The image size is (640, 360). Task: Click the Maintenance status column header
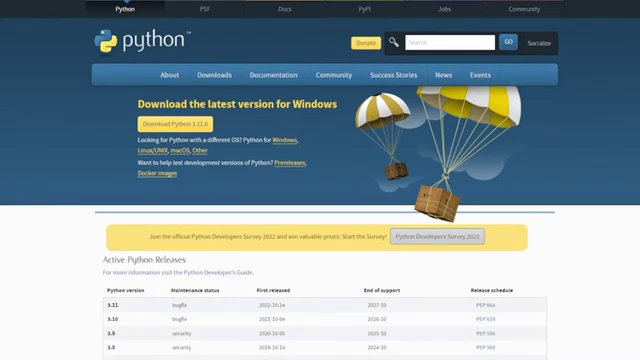pos(195,291)
